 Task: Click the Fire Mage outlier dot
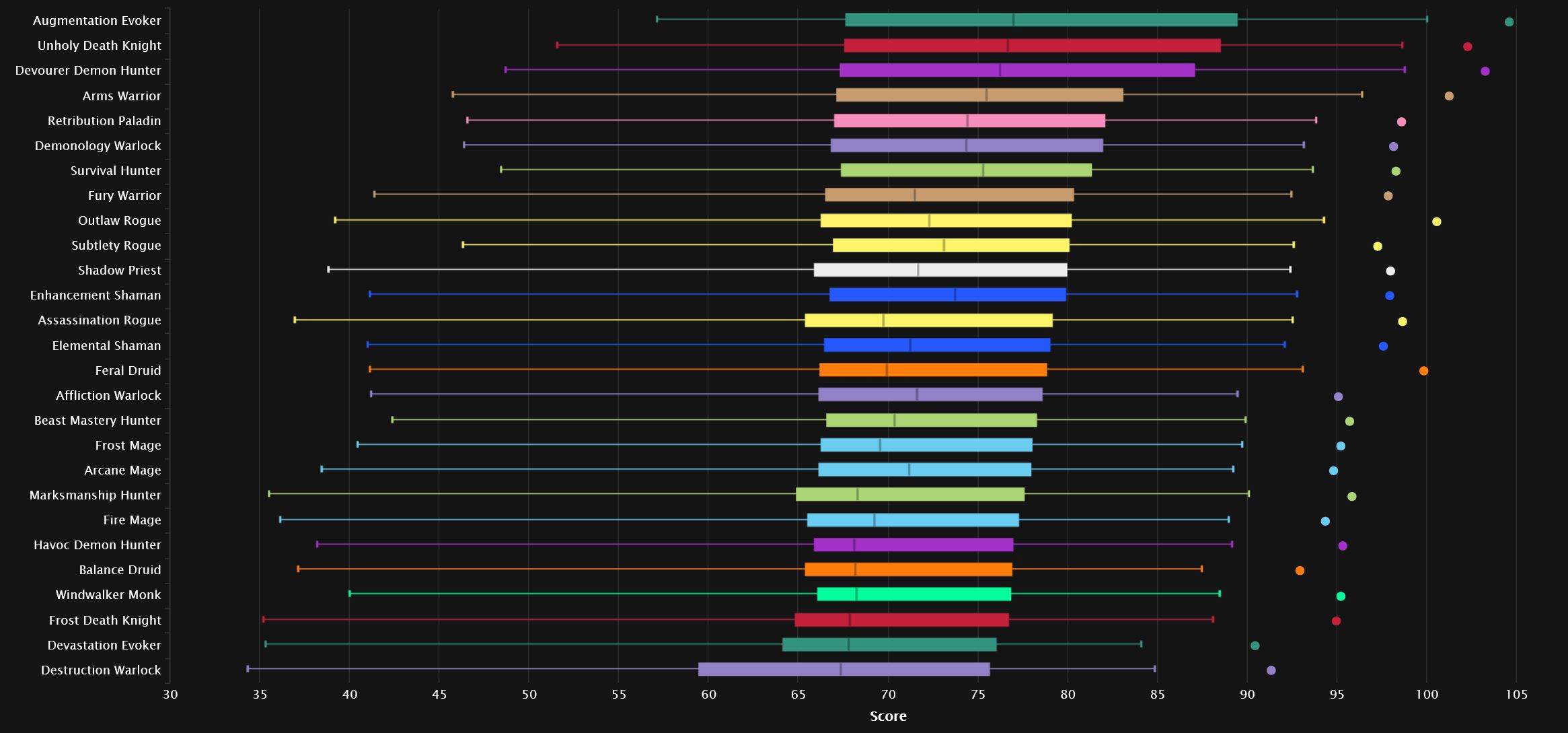pyautogui.click(x=1325, y=521)
